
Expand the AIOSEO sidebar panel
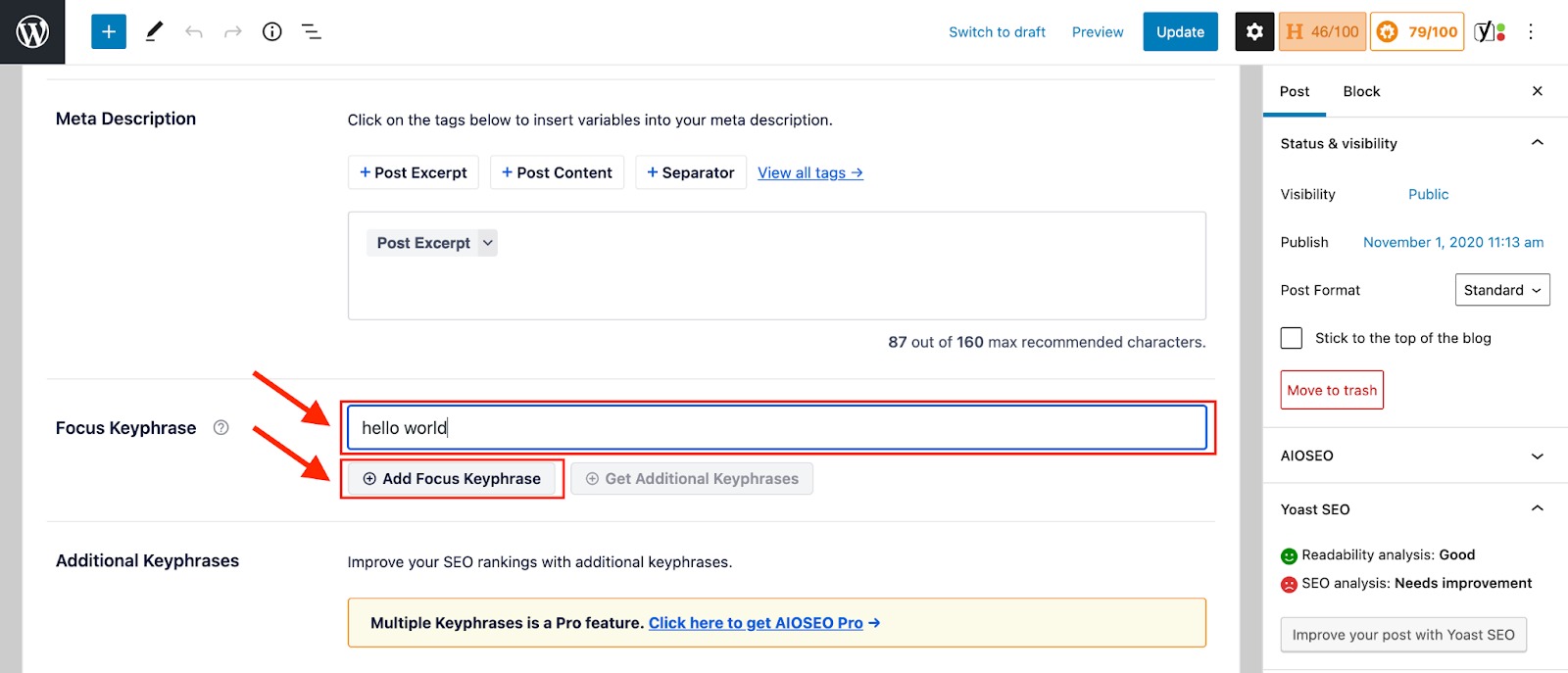1537,456
